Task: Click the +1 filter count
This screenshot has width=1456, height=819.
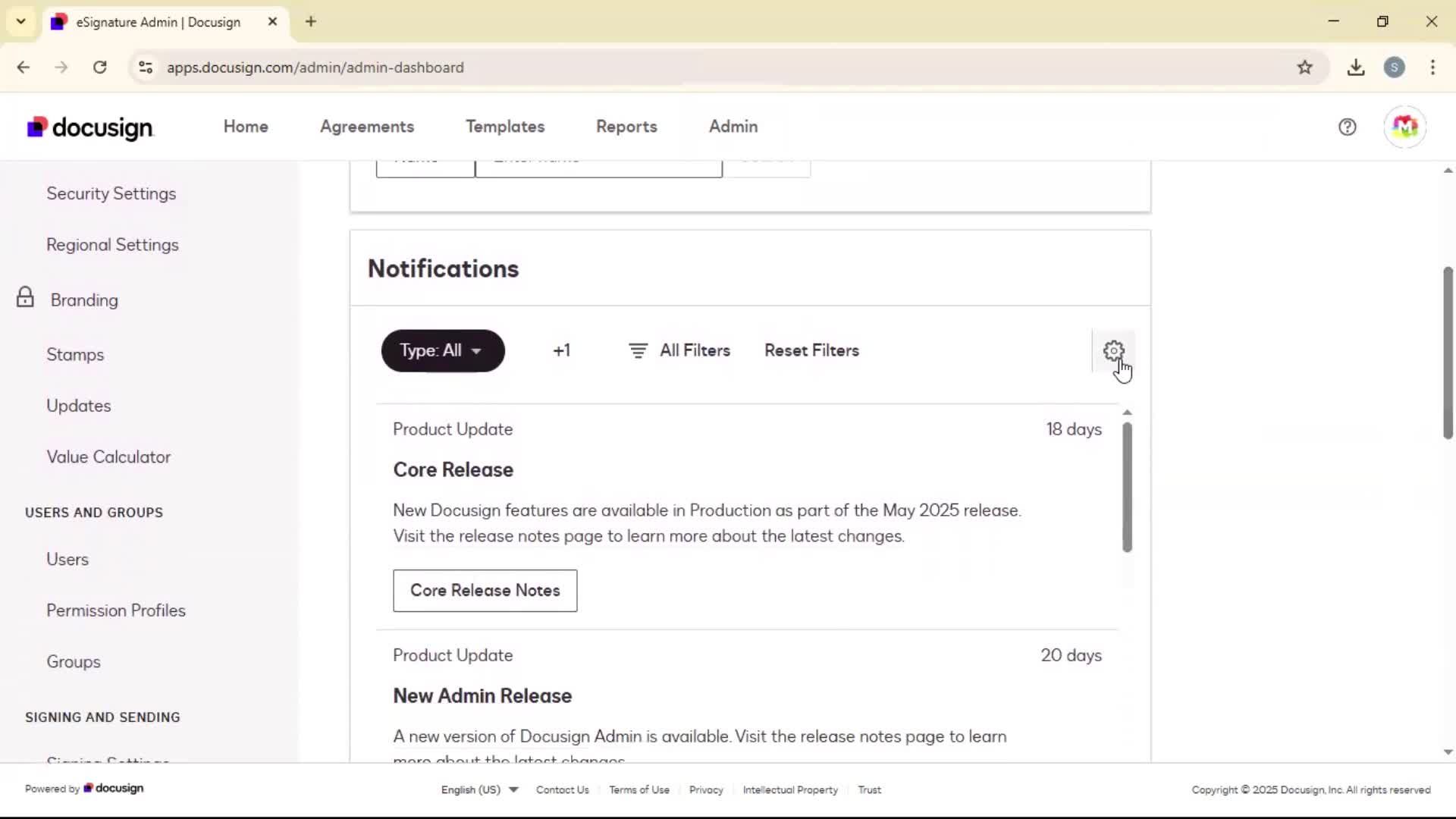Action: 561,350
